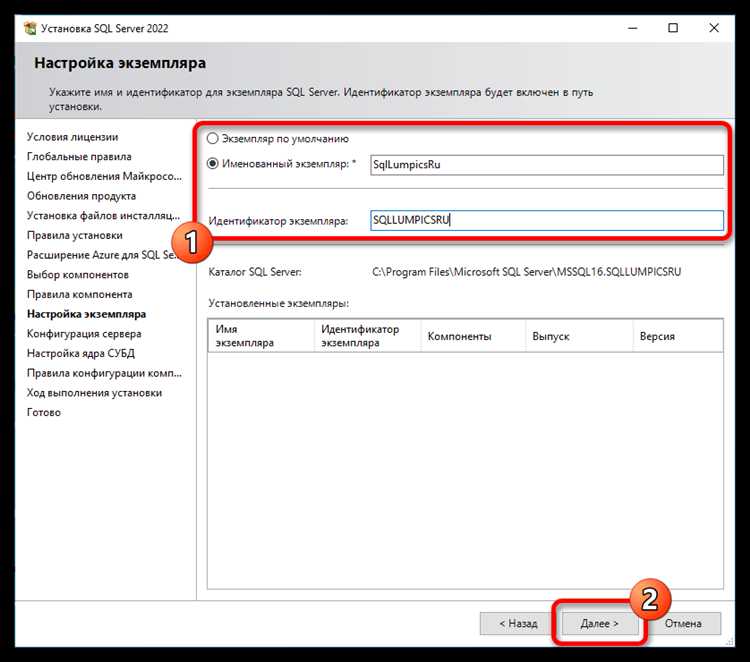Select 'Глобальные правила' in the left step list
This screenshot has width=750, height=662.
(x=79, y=157)
